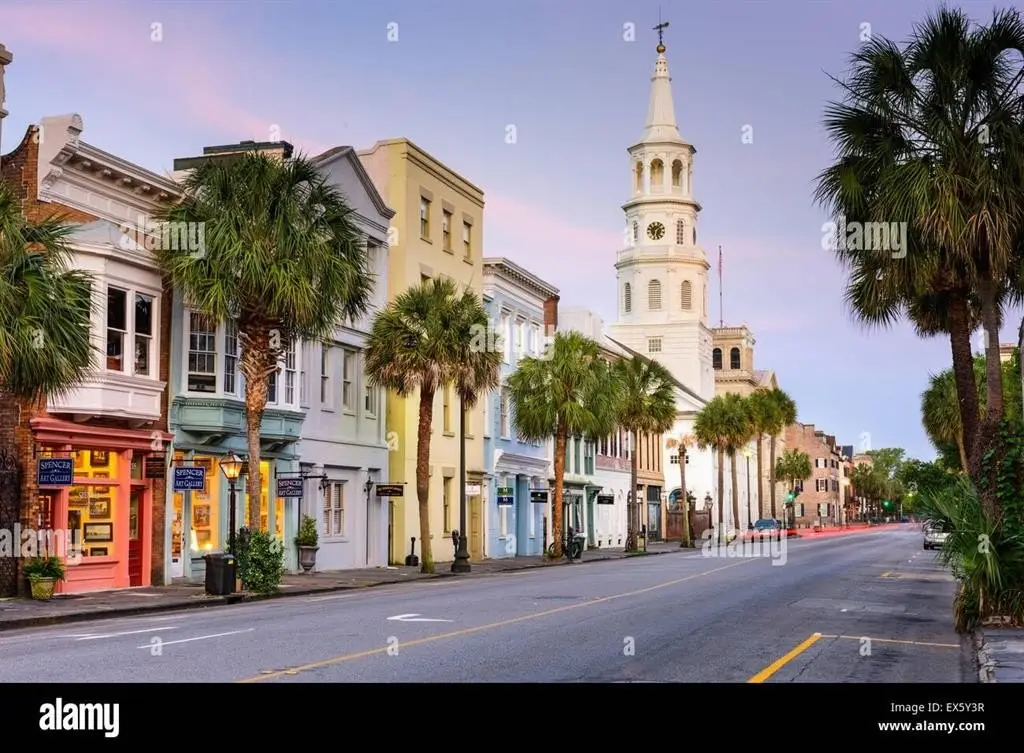Click the flag pole beside the steeple
Image resolution: width=1024 pixels, height=753 pixels.
[x=721, y=286]
